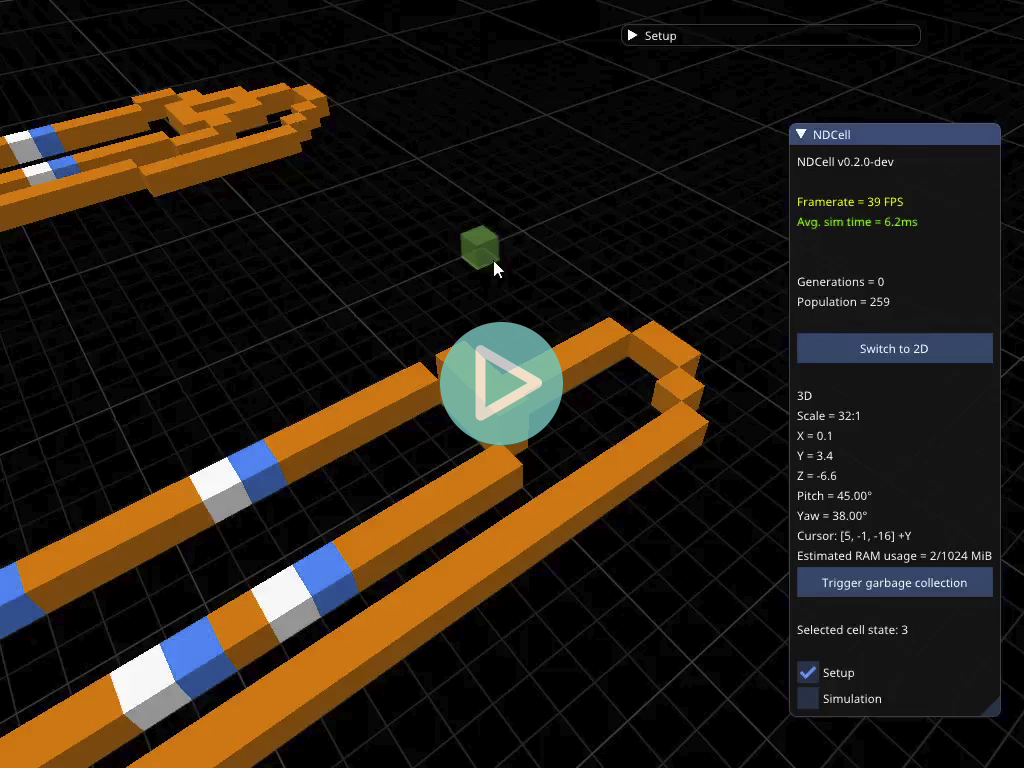Click the NDCell panel title bar
Screen dimensions: 1024x768
(x=895, y=134)
